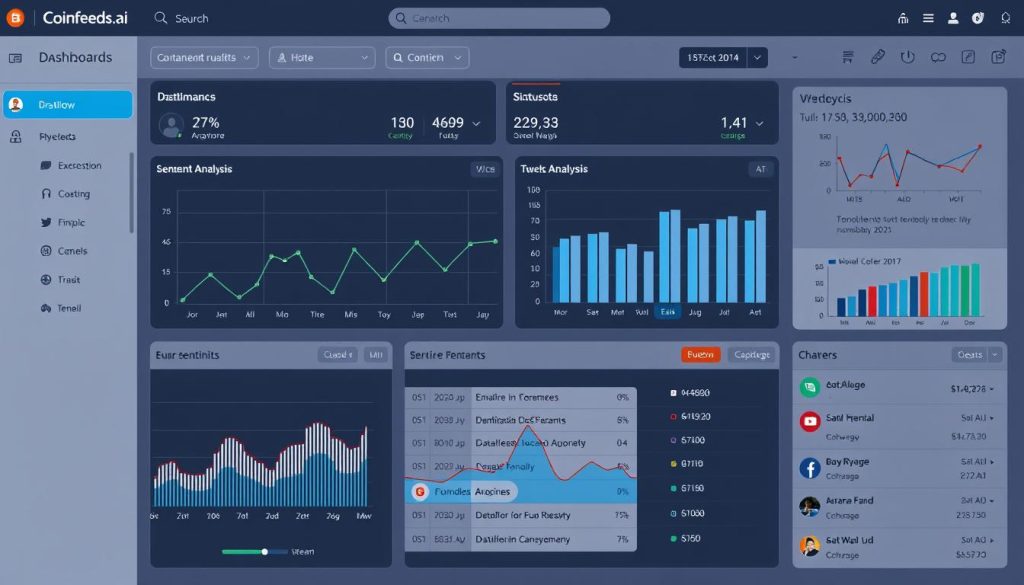Image resolution: width=1024 pixels, height=585 pixels.
Task: Open the date dropdown arrow beside 15T2ct 2014
Action: coord(758,57)
